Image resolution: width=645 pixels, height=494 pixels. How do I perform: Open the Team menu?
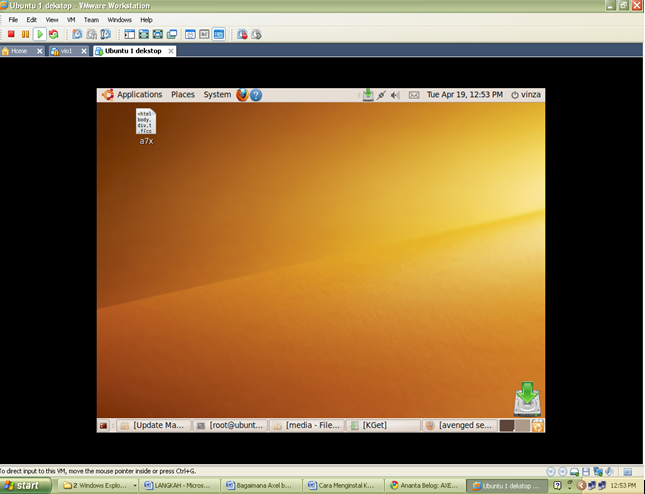click(91, 20)
